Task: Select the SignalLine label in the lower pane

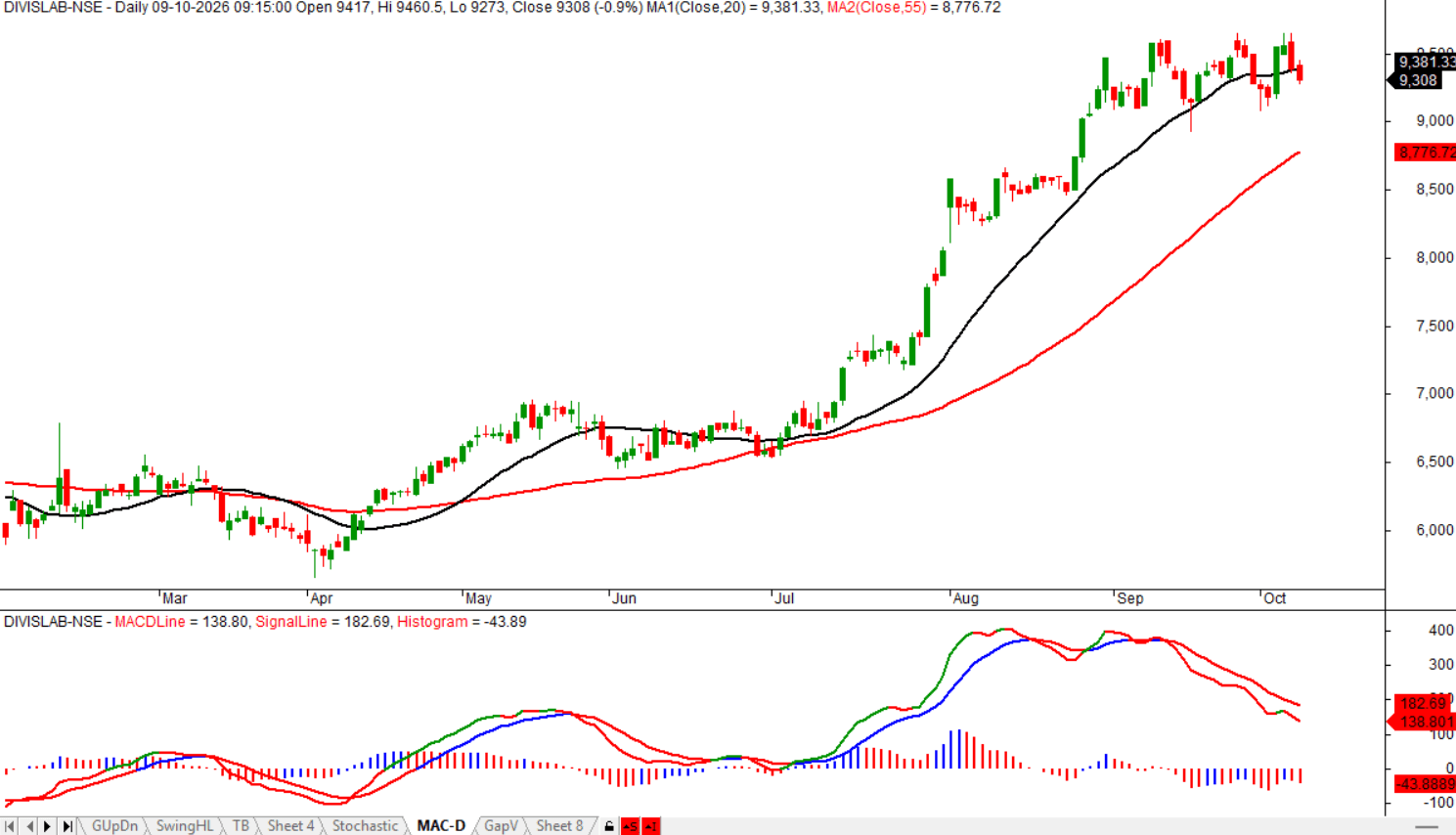Action: [291, 622]
